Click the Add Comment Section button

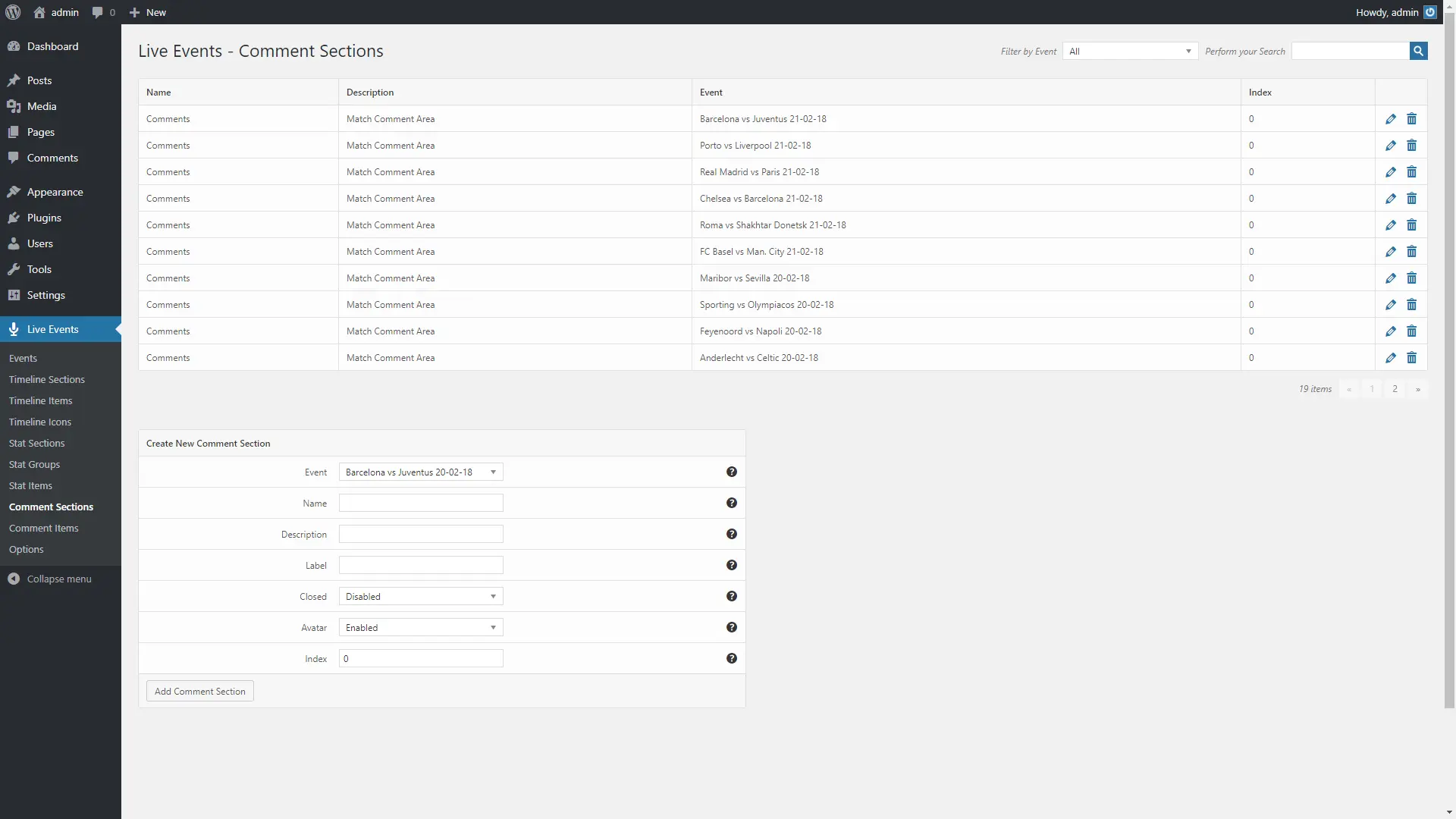(x=199, y=691)
